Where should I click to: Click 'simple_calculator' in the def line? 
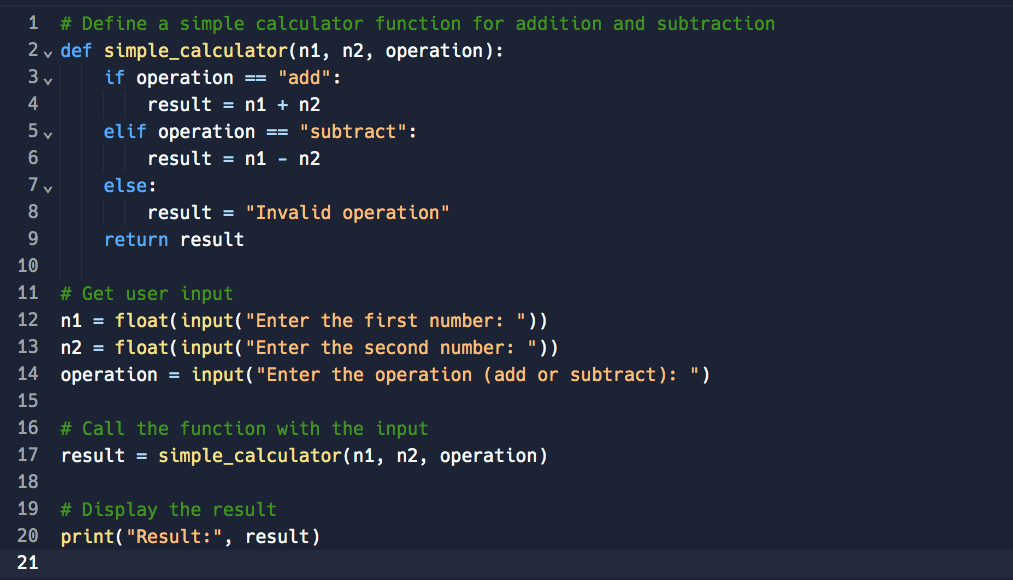coord(190,50)
